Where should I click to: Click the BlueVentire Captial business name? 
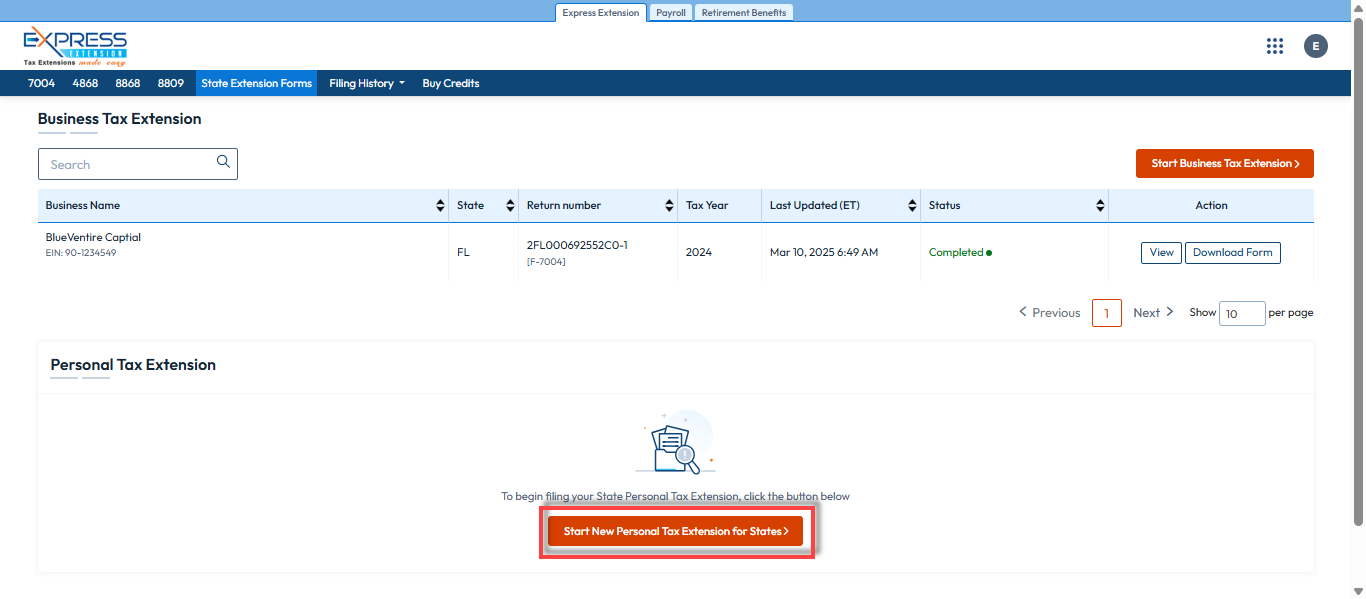pyautogui.click(x=93, y=237)
